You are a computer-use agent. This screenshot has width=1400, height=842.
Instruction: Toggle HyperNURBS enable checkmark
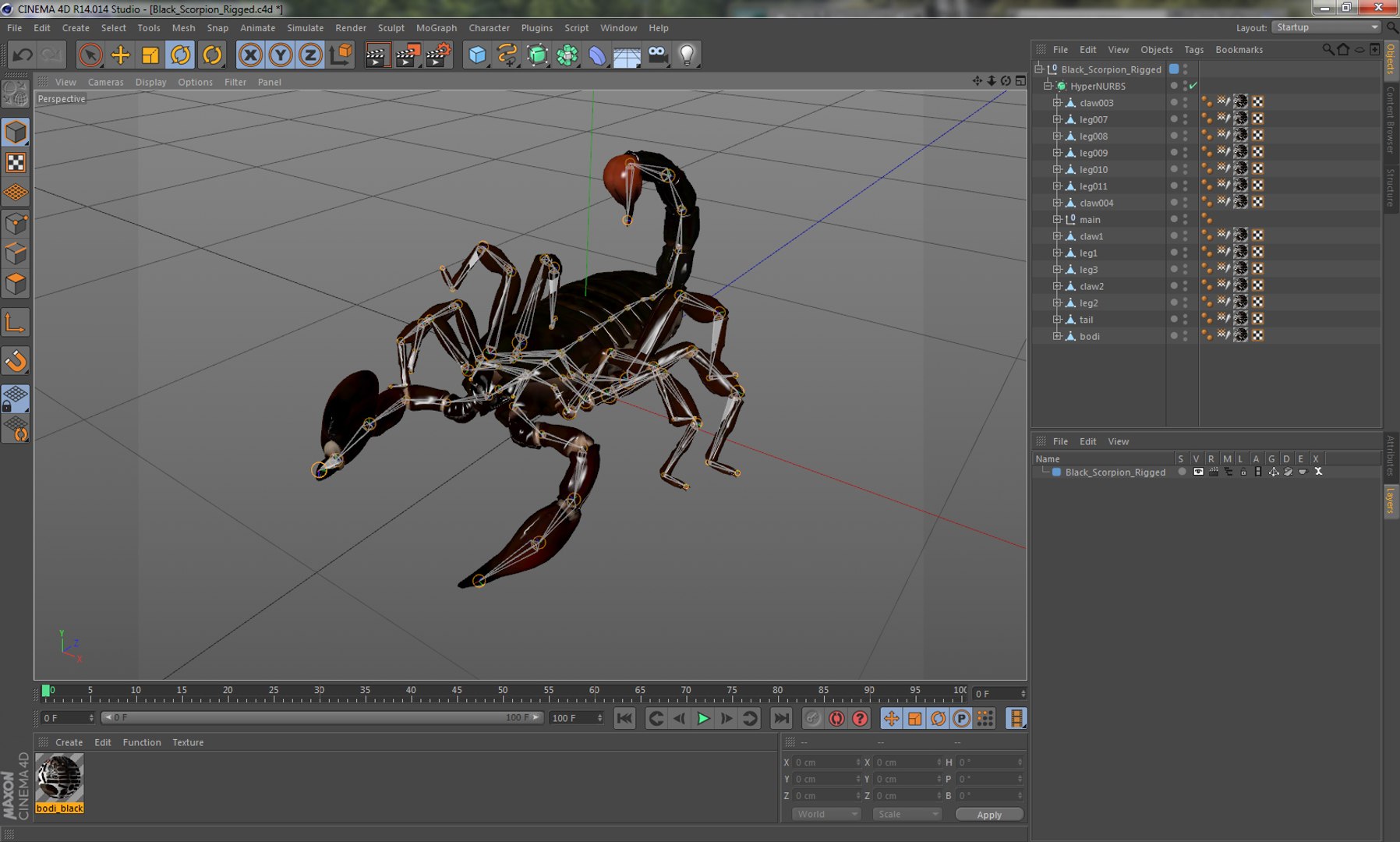1193,86
